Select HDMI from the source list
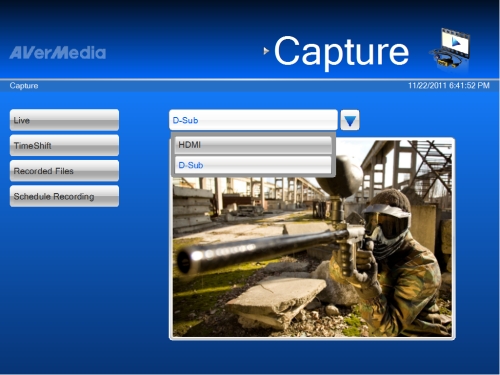500x375 pixels. point(253,145)
